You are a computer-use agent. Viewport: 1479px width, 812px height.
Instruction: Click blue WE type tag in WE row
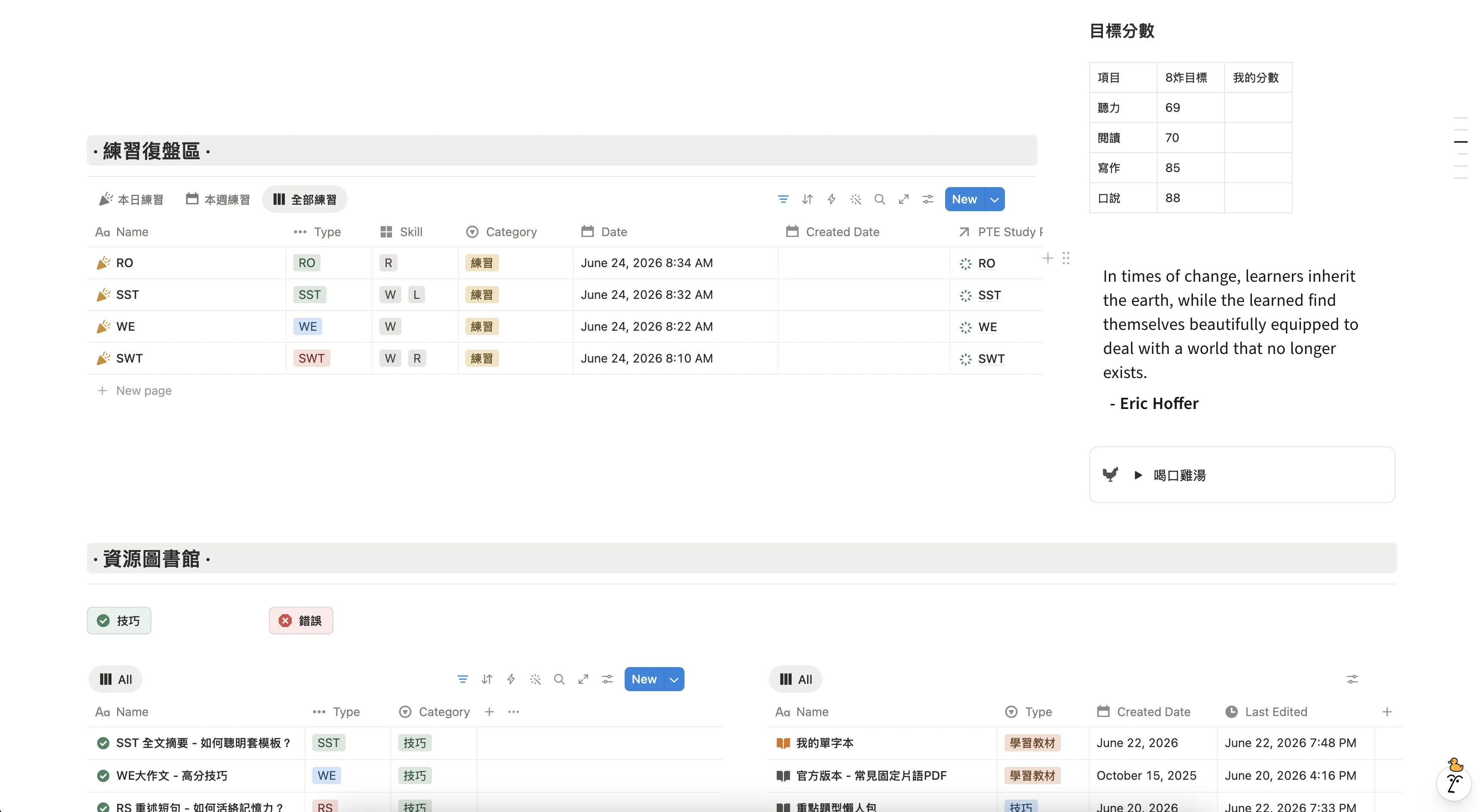308,326
